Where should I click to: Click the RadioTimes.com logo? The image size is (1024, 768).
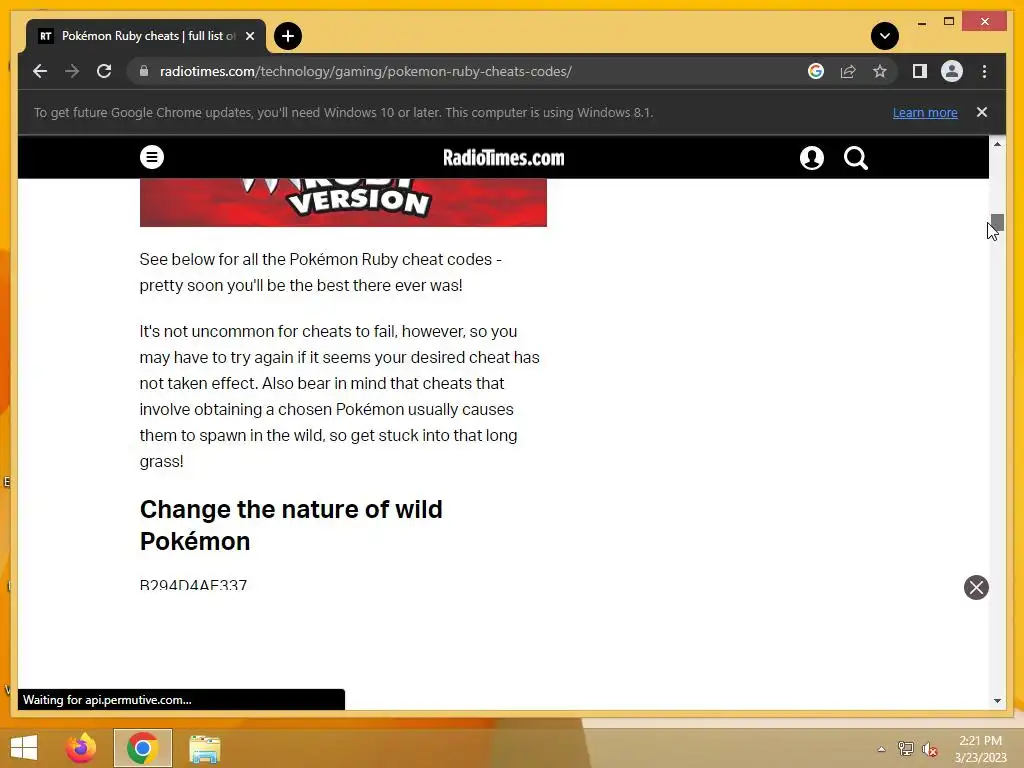click(504, 157)
